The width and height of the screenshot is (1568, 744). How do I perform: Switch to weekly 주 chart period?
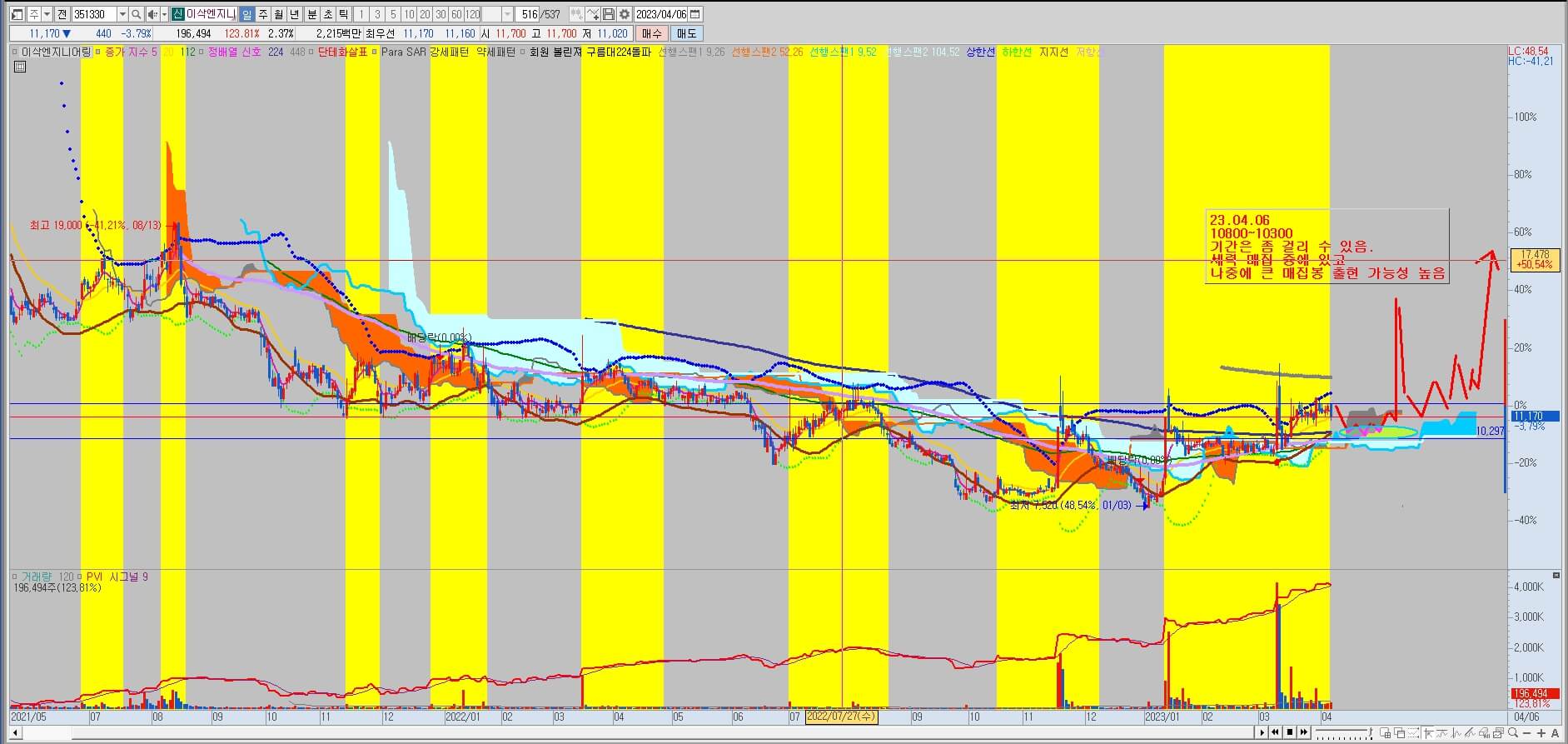coord(263,14)
